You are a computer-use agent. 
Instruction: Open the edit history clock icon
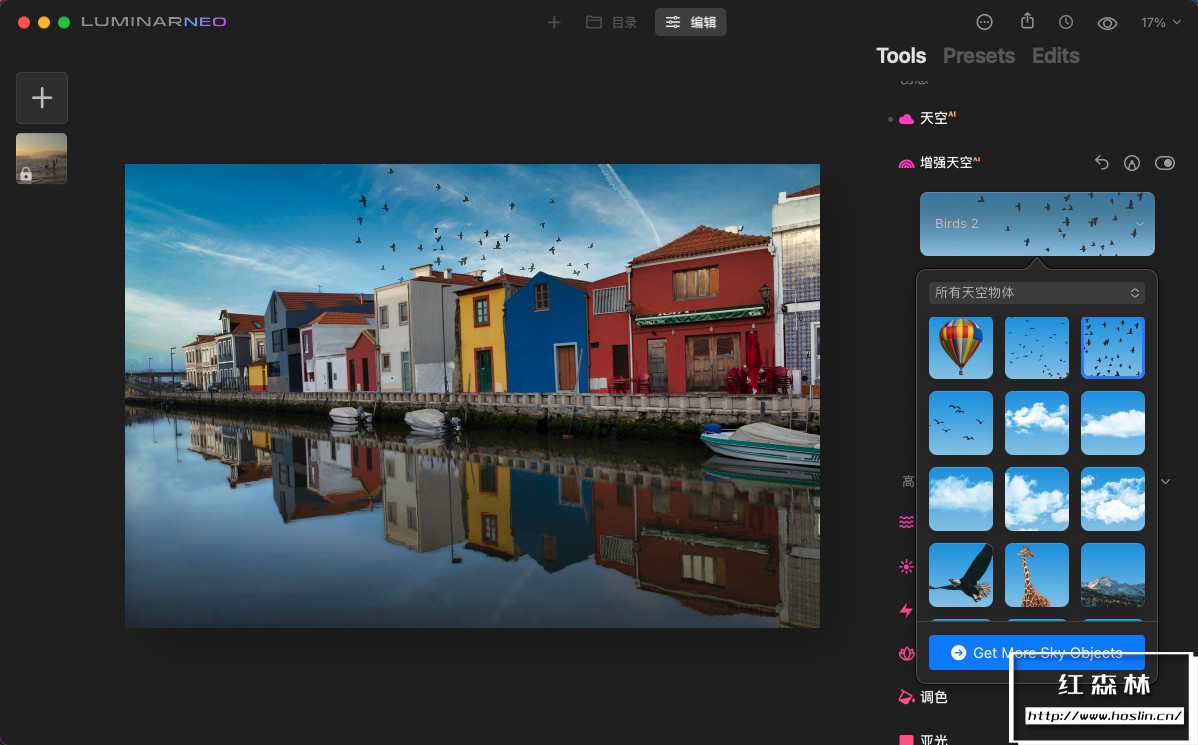(x=1066, y=22)
